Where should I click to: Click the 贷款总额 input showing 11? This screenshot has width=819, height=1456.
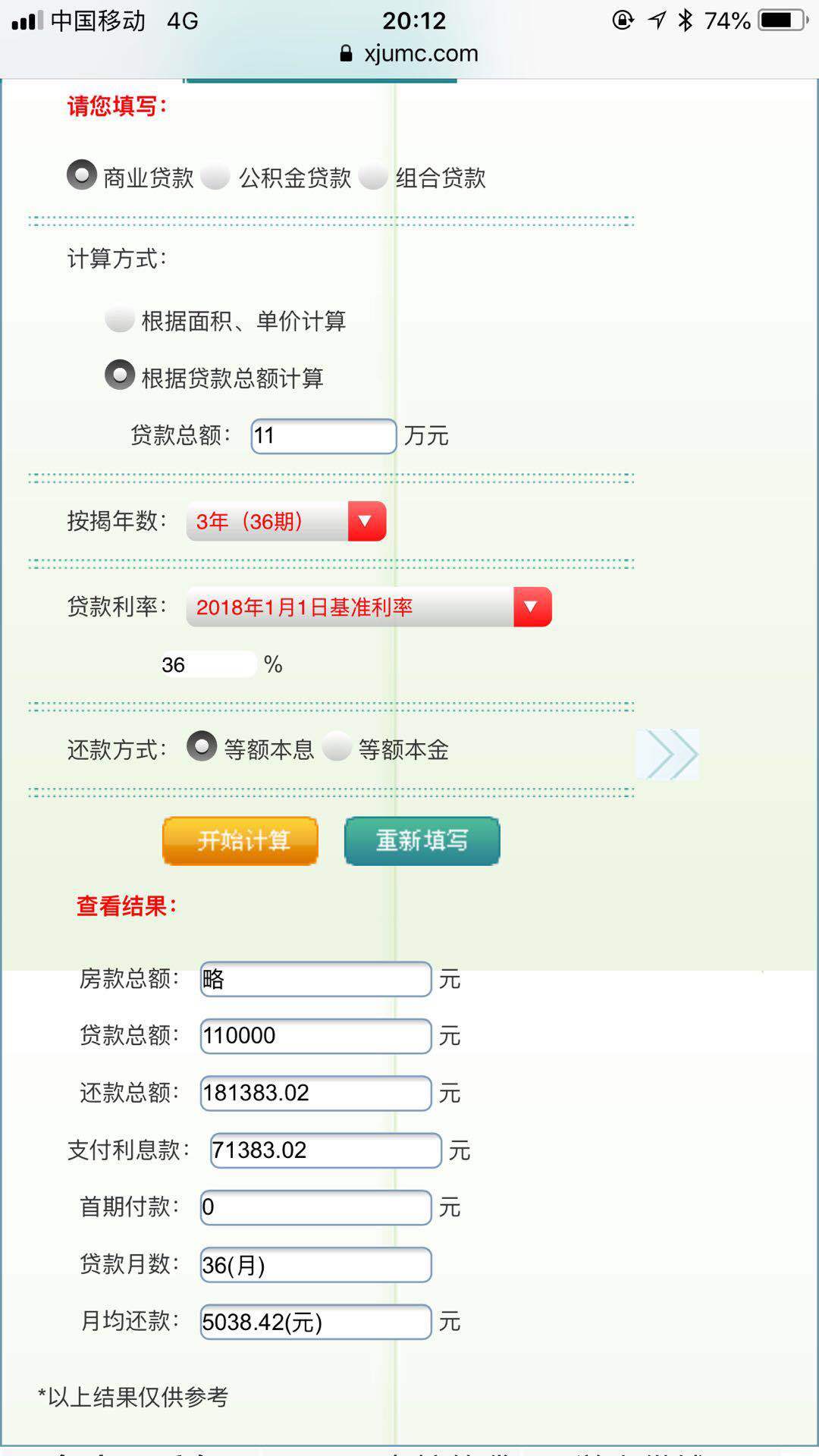tap(322, 436)
